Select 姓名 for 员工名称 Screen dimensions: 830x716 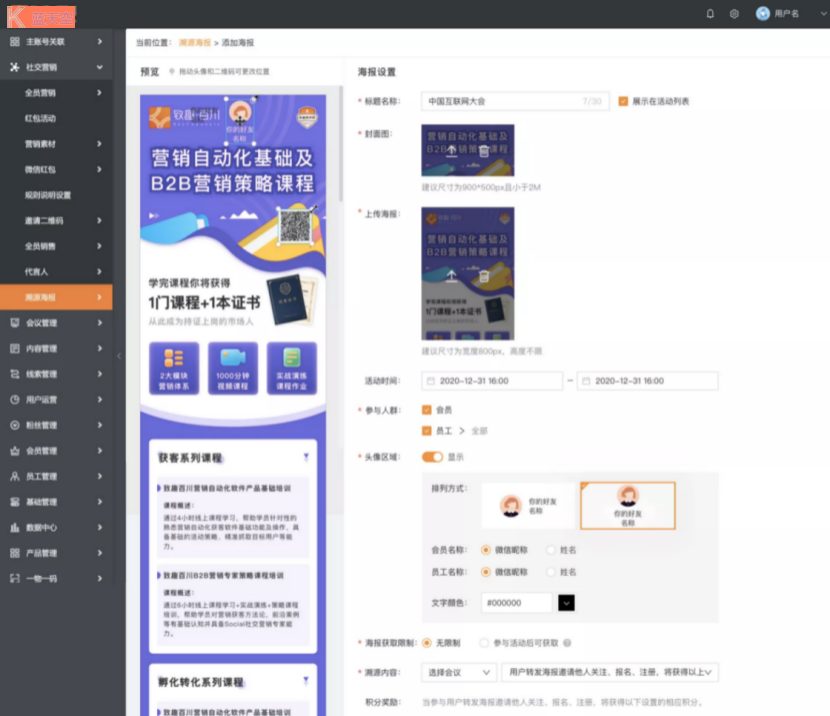(551, 572)
